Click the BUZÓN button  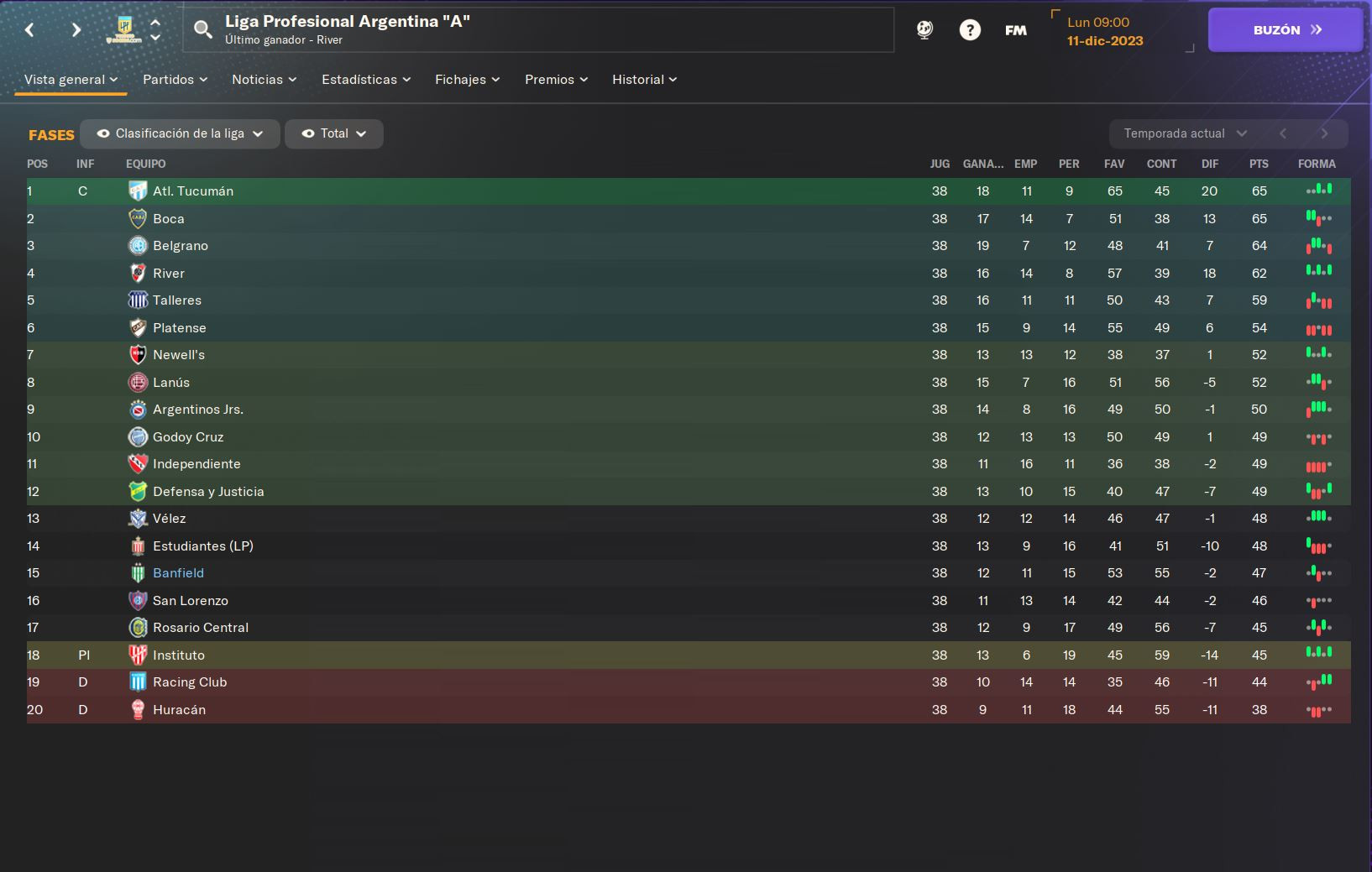click(x=1286, y=30)
